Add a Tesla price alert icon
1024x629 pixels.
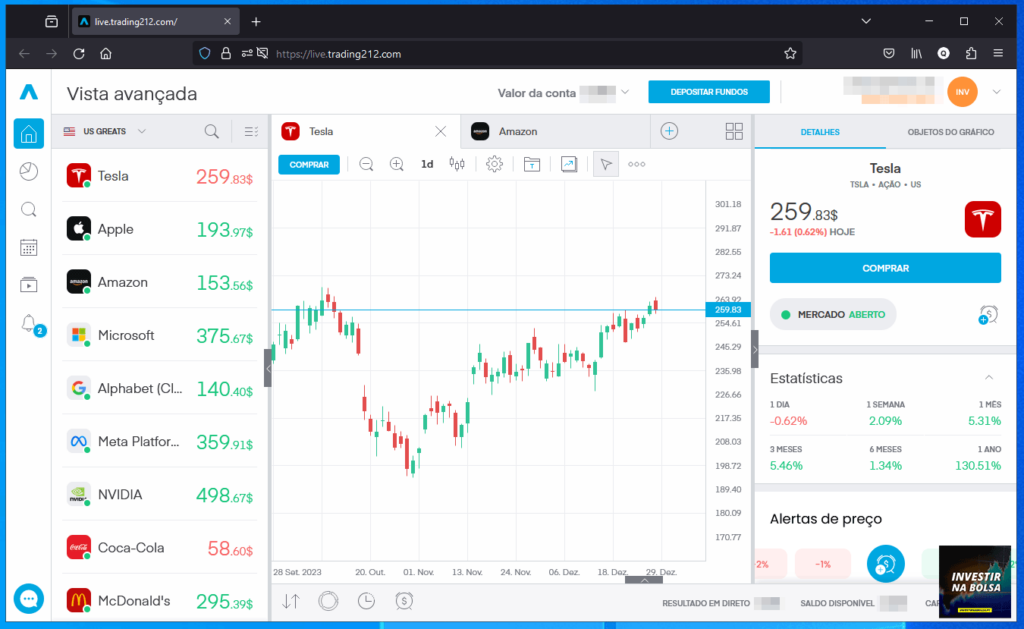tap(987, 315)
